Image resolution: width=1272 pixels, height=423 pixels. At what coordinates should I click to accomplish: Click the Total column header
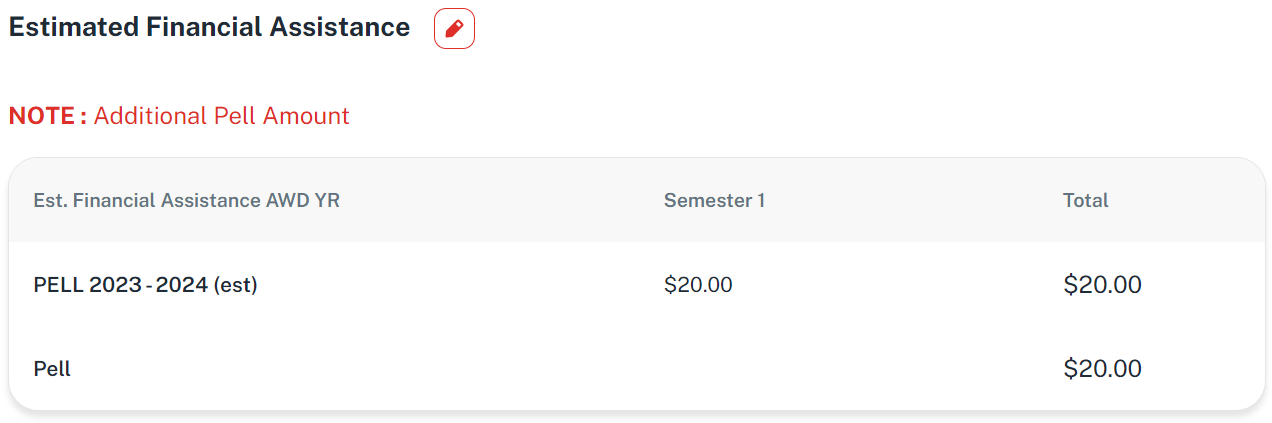[x=1085, y=200]
